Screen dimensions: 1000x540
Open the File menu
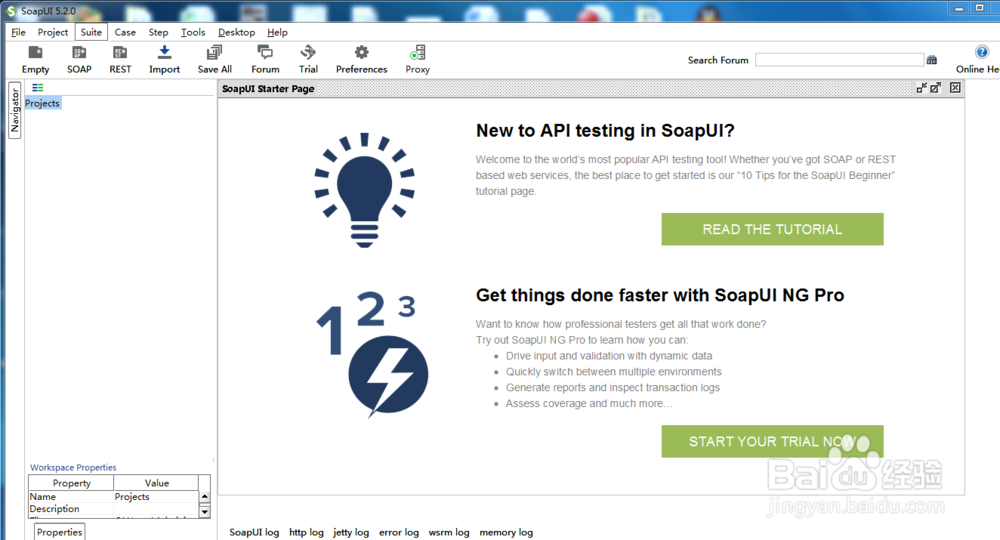click(18, 32)
